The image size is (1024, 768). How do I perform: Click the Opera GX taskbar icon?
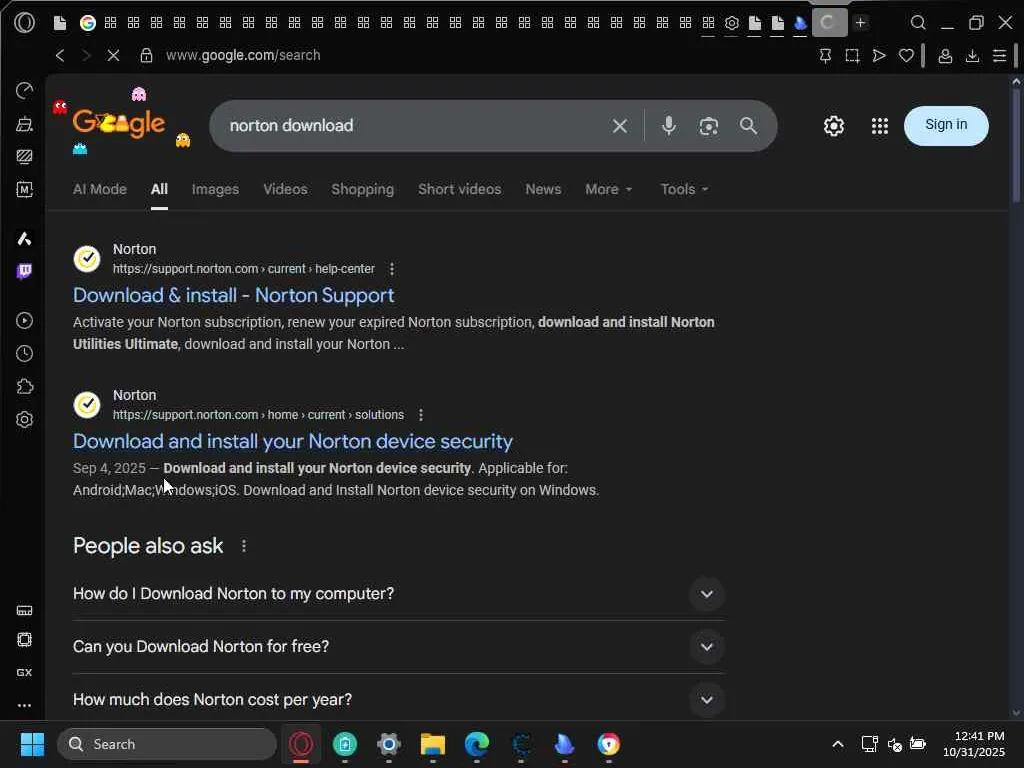[x=301, y=744]
